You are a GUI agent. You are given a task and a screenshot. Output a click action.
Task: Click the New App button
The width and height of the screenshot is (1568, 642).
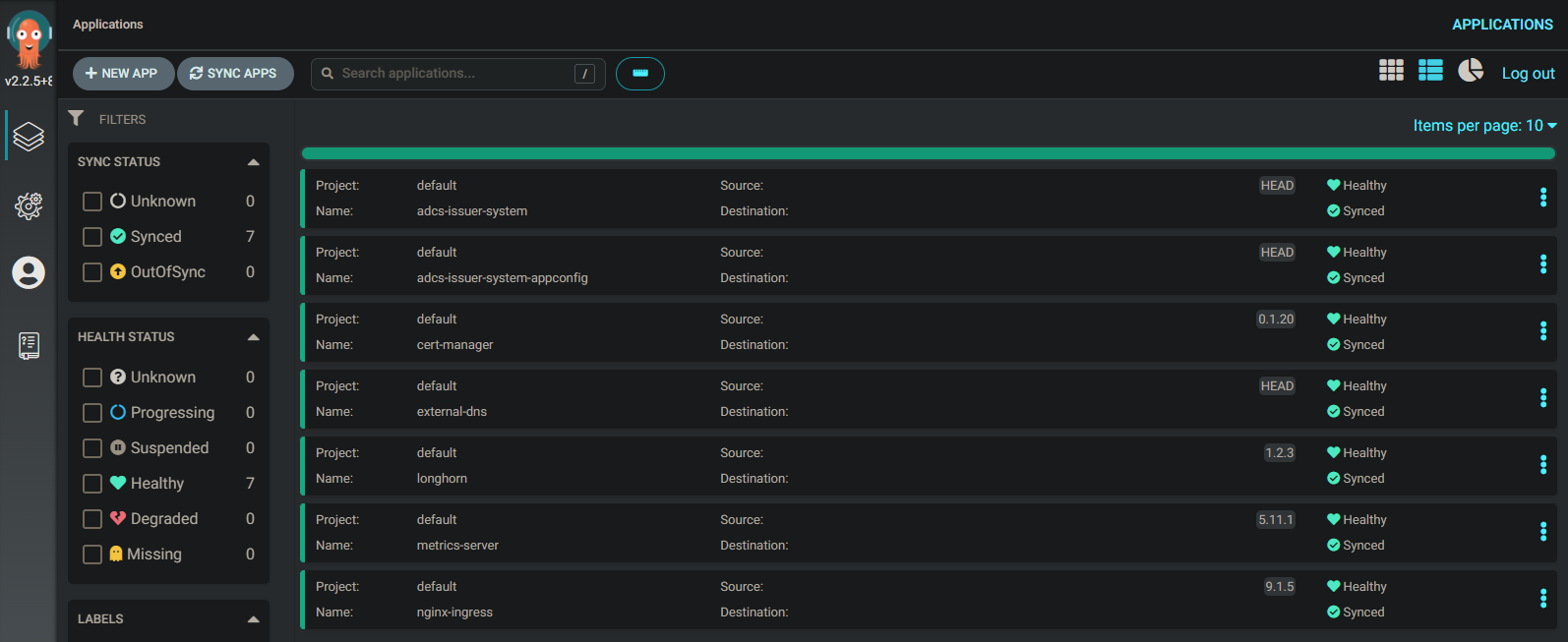[x=122, y=74]
